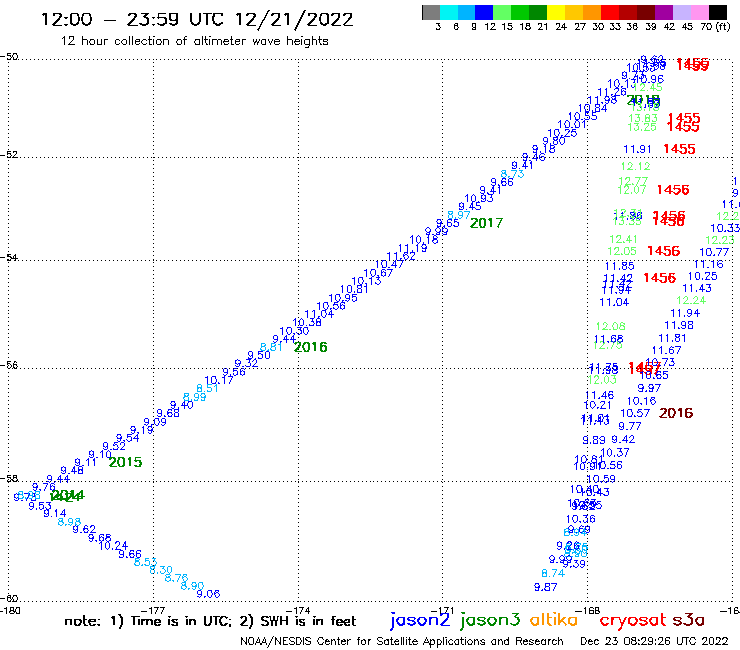Select the 'cryosat' satellite legend label

coord(633,620)
